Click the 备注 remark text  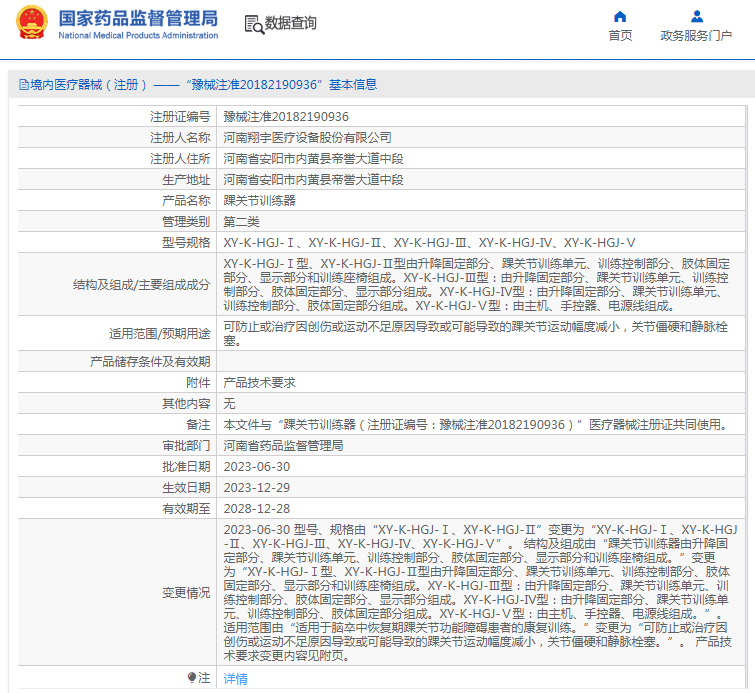476,425
